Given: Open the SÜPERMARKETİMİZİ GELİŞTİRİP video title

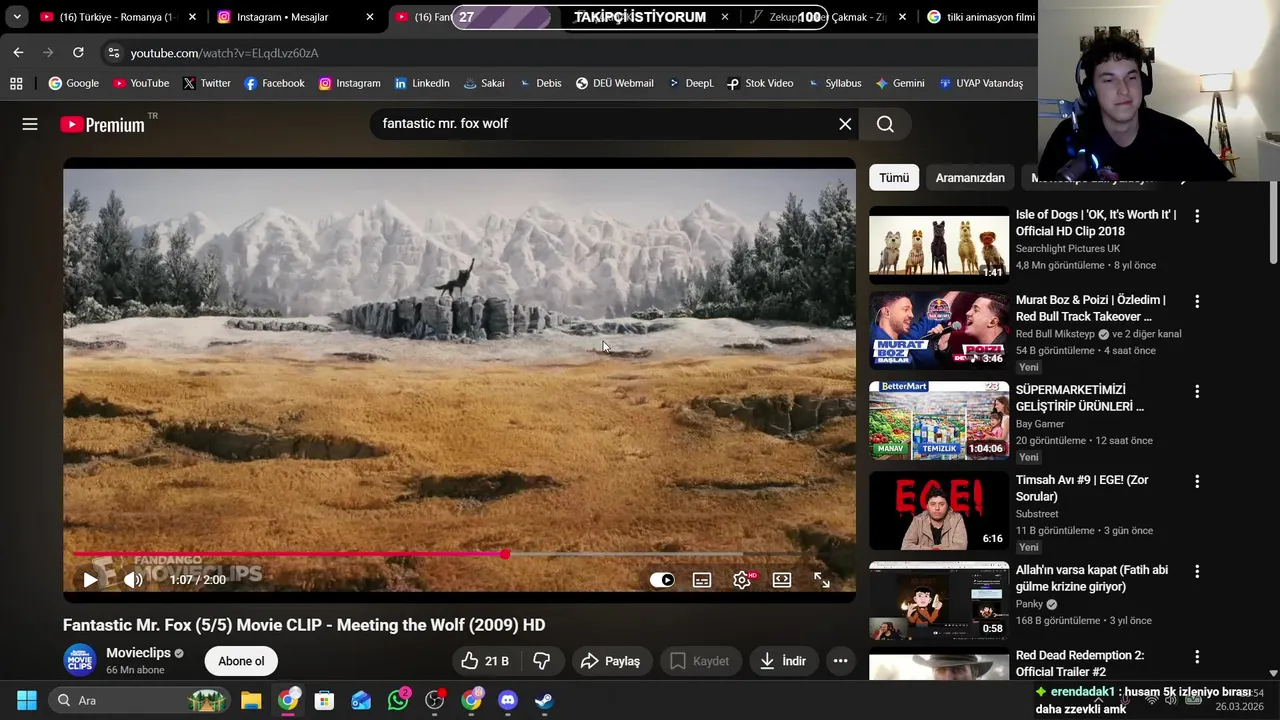Looking at the screenshot, I should point(1080,398).
